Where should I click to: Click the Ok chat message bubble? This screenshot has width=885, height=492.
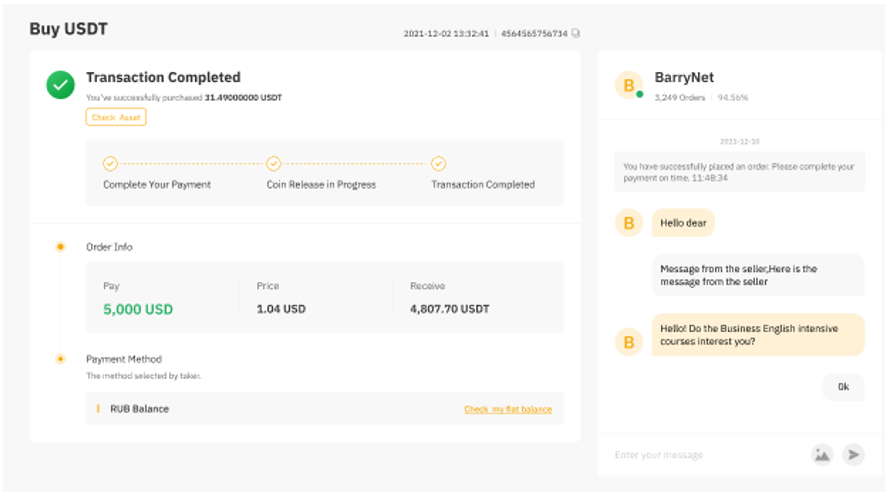point(843,387)
